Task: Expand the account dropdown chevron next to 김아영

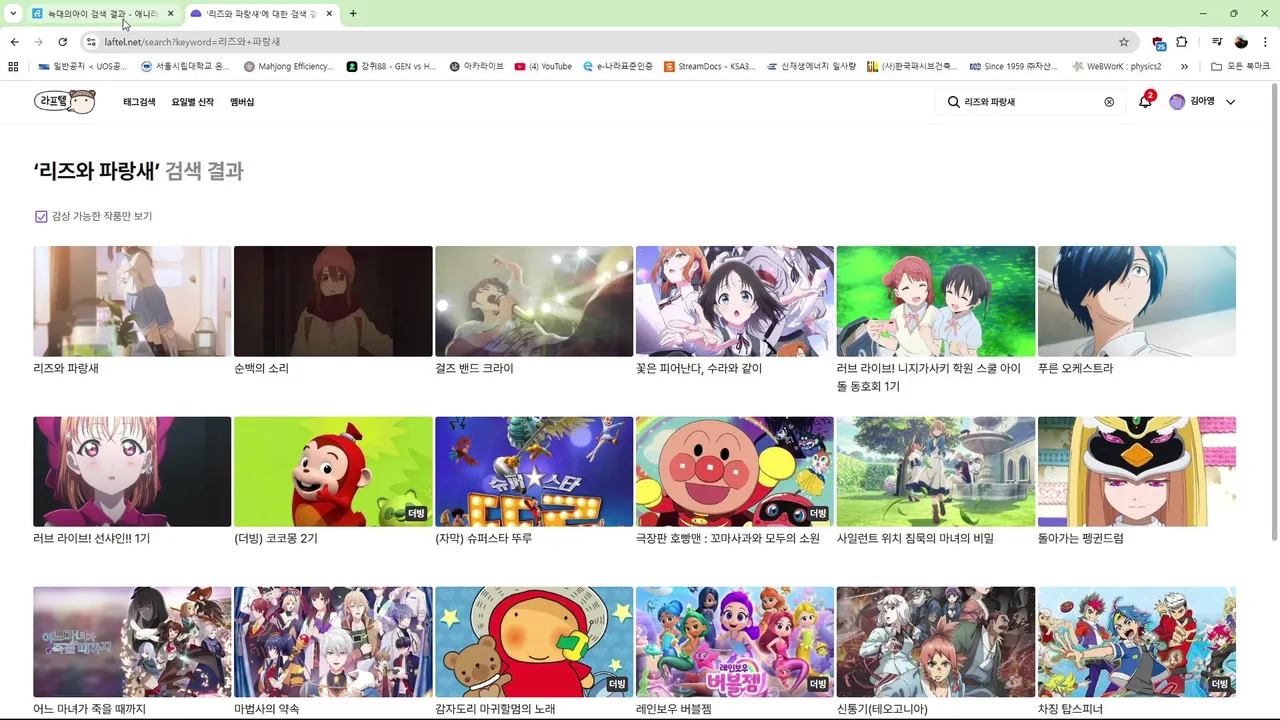Action: click(x=1231, y=102)
